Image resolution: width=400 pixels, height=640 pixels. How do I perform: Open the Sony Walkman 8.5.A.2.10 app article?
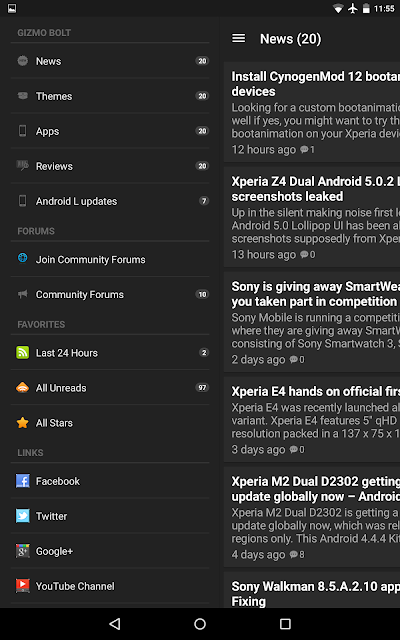[312, 590]
